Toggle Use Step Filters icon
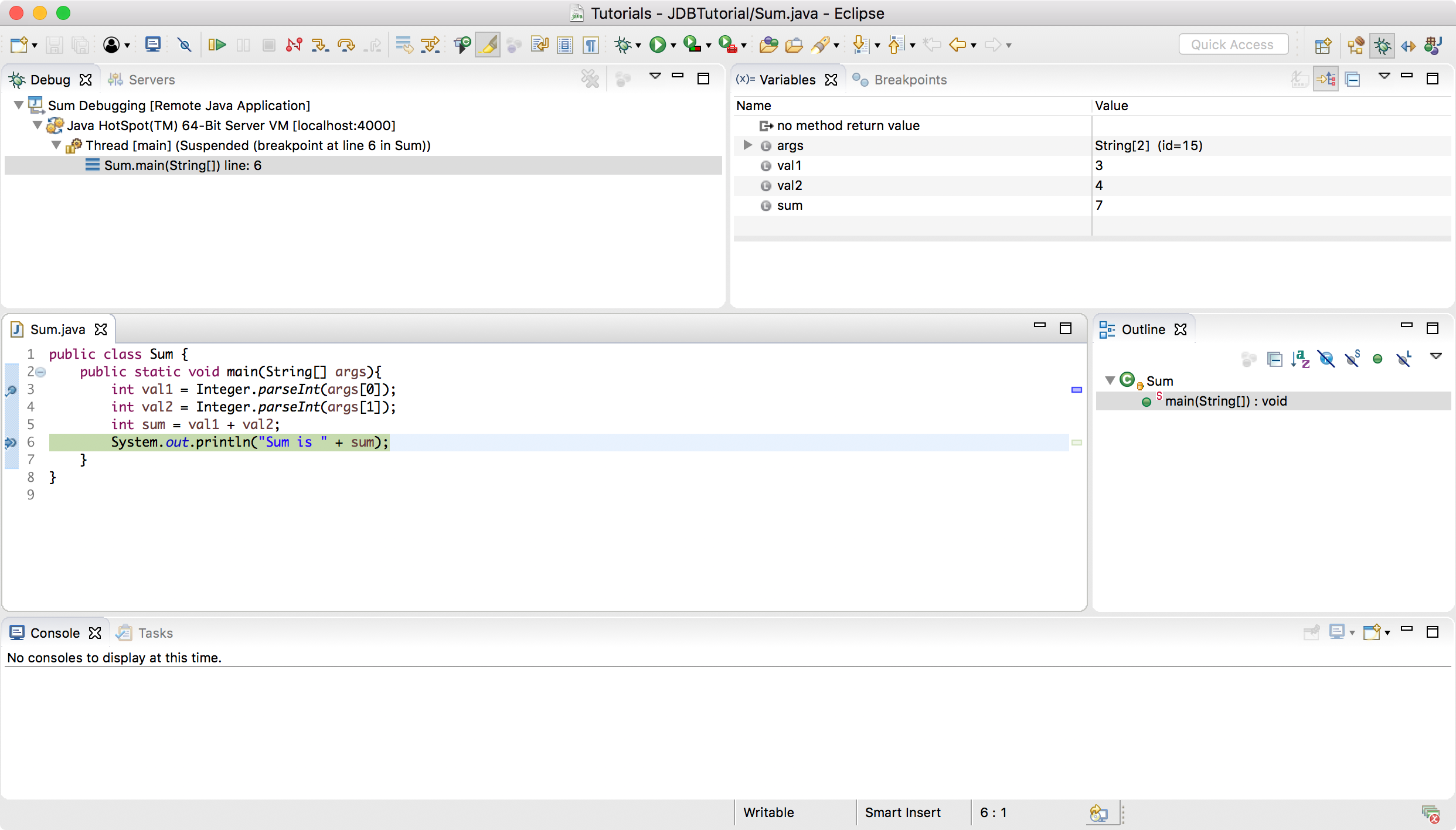 tap(431, 45)
